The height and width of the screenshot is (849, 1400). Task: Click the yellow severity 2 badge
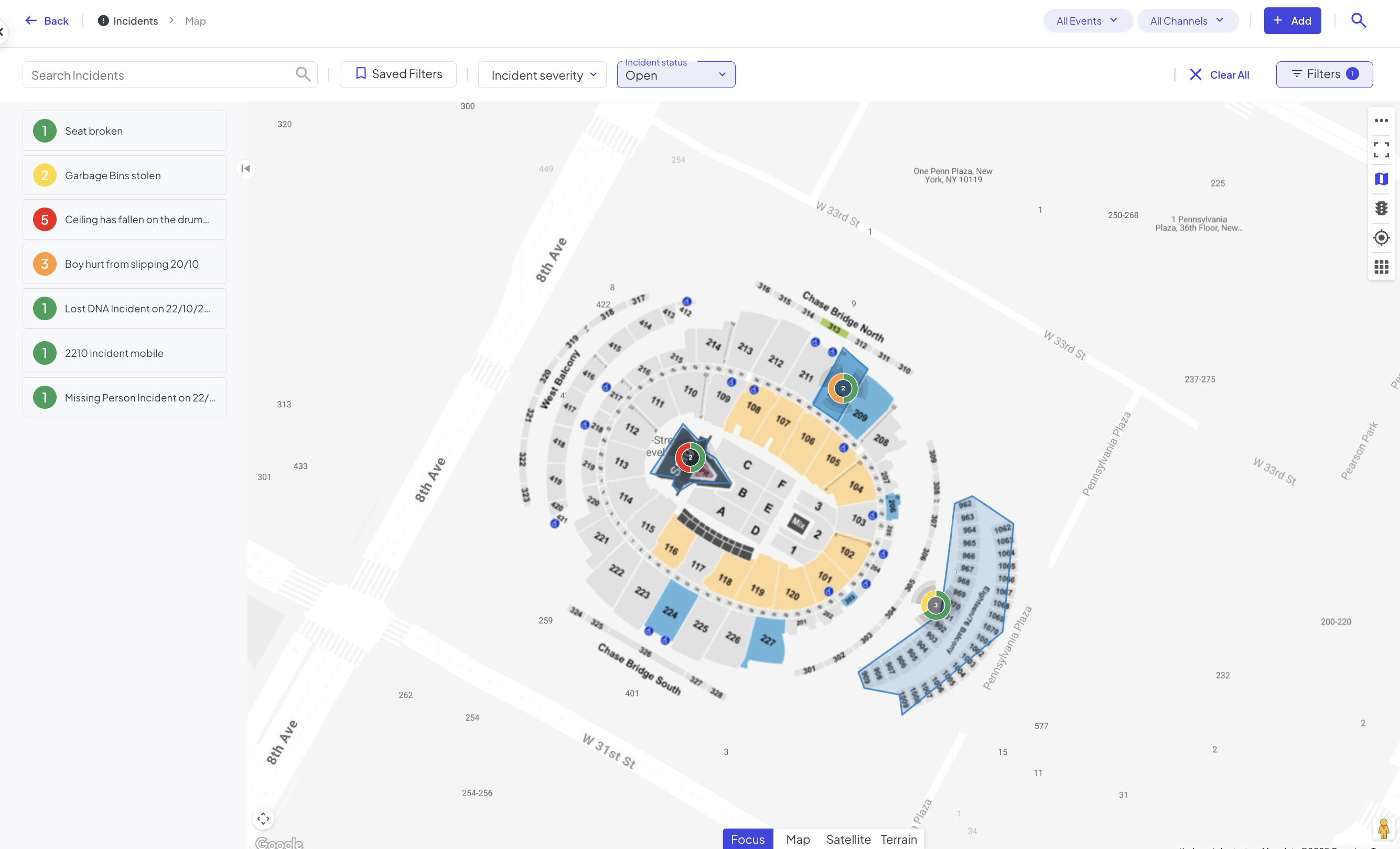click(45, 176)
